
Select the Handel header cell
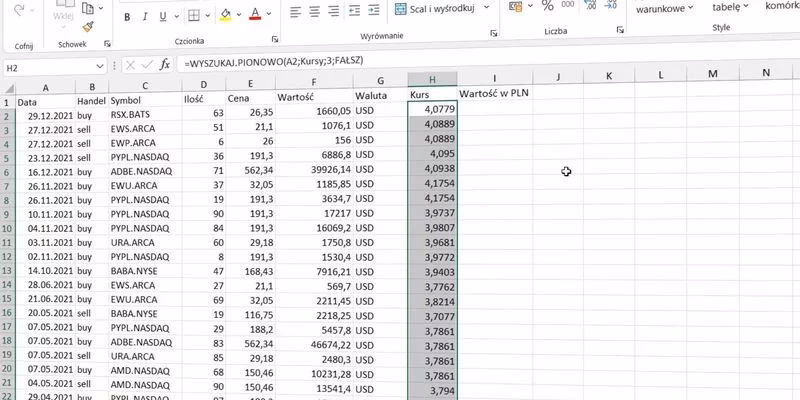[x=92, y=101]
